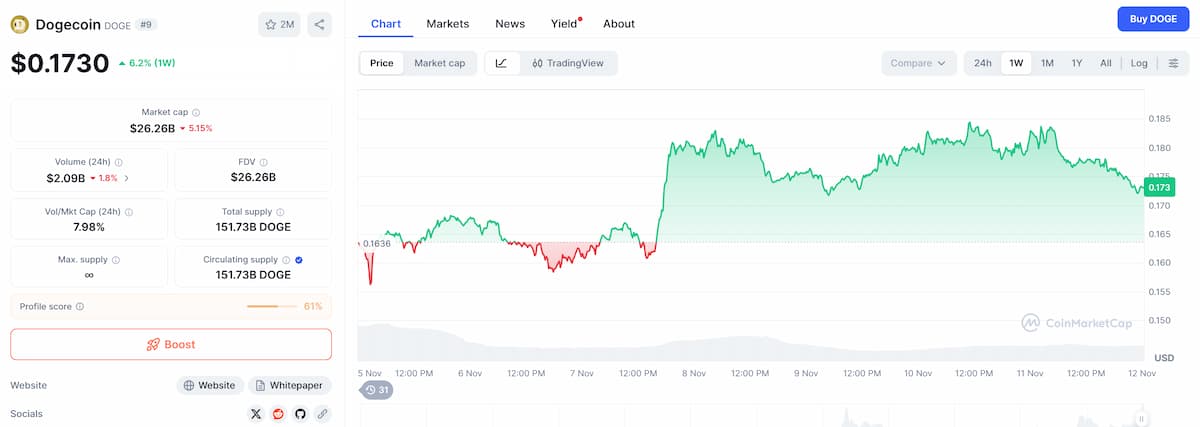Set chart range to 24h
This screenshot has height=427, width=1200.
click(983, 63)
